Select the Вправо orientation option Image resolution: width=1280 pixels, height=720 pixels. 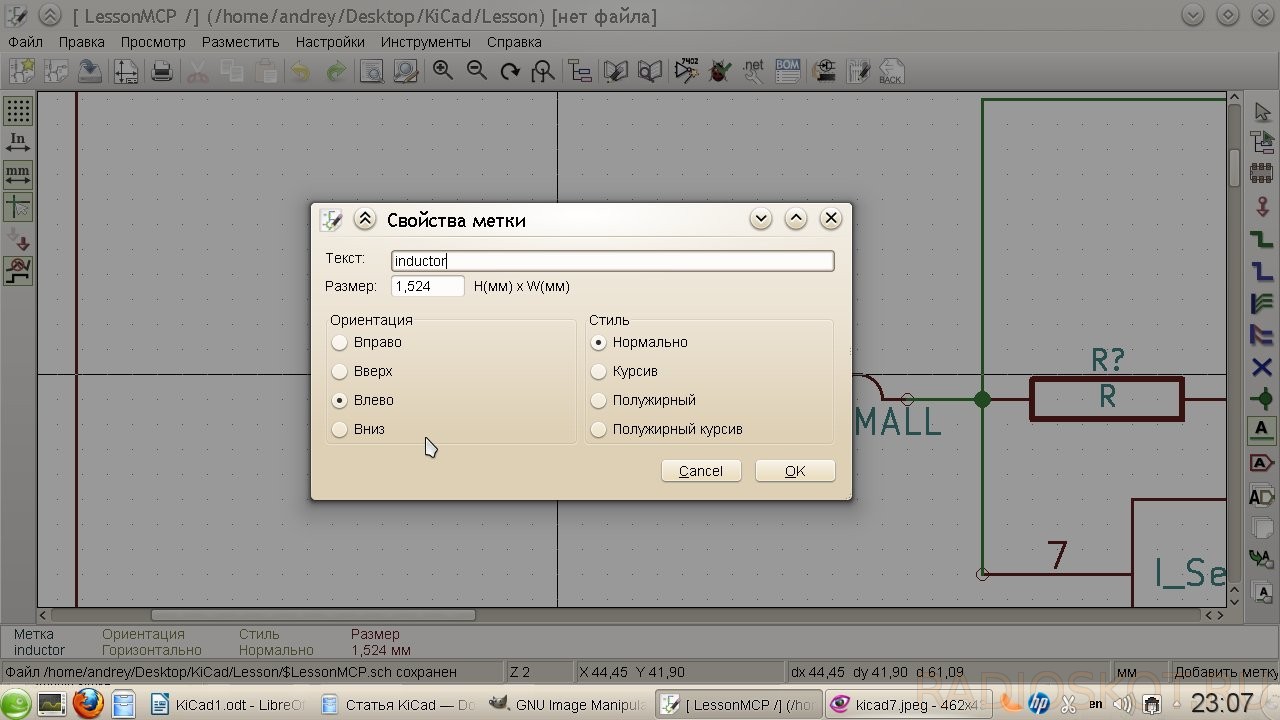[340, 343]
